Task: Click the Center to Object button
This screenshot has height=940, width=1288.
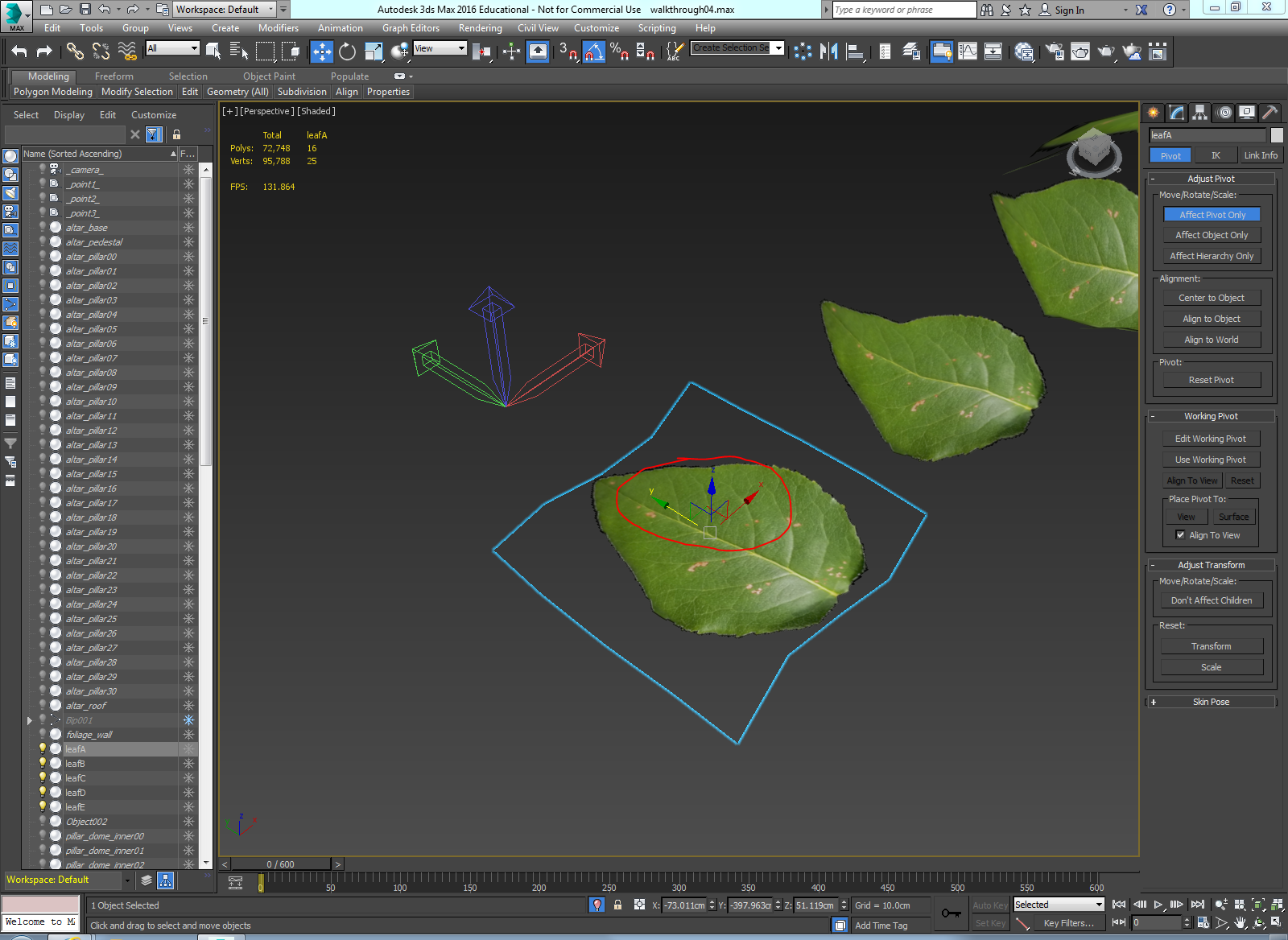Action: pyautogui.click(x=1211, y=297)
